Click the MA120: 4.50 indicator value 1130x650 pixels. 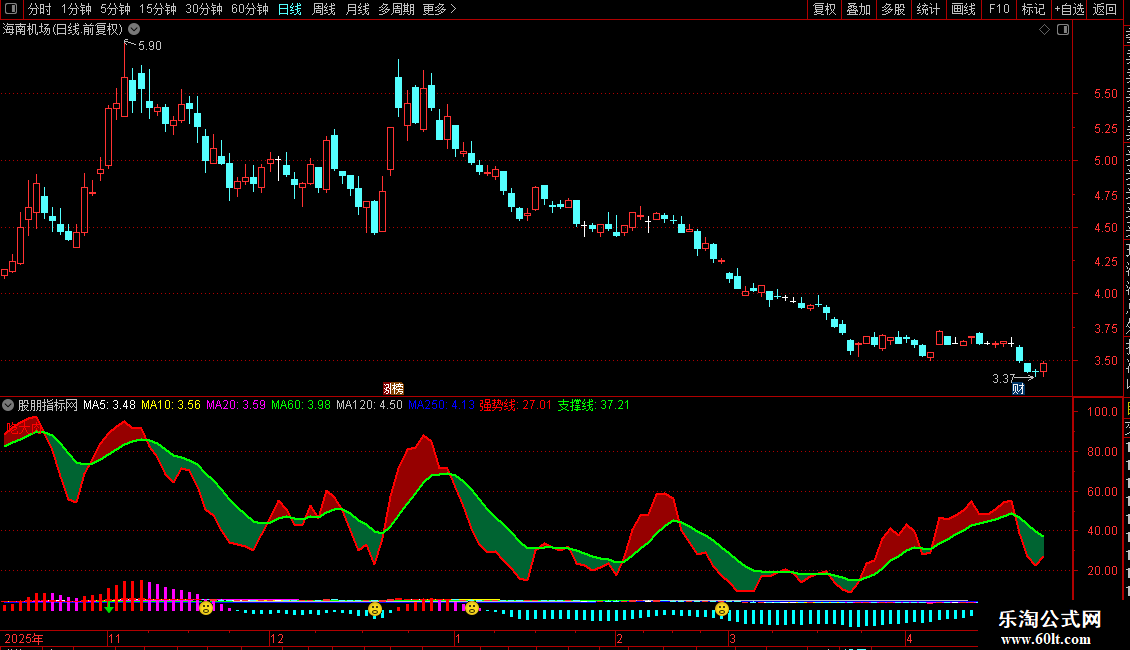point(369,405)
